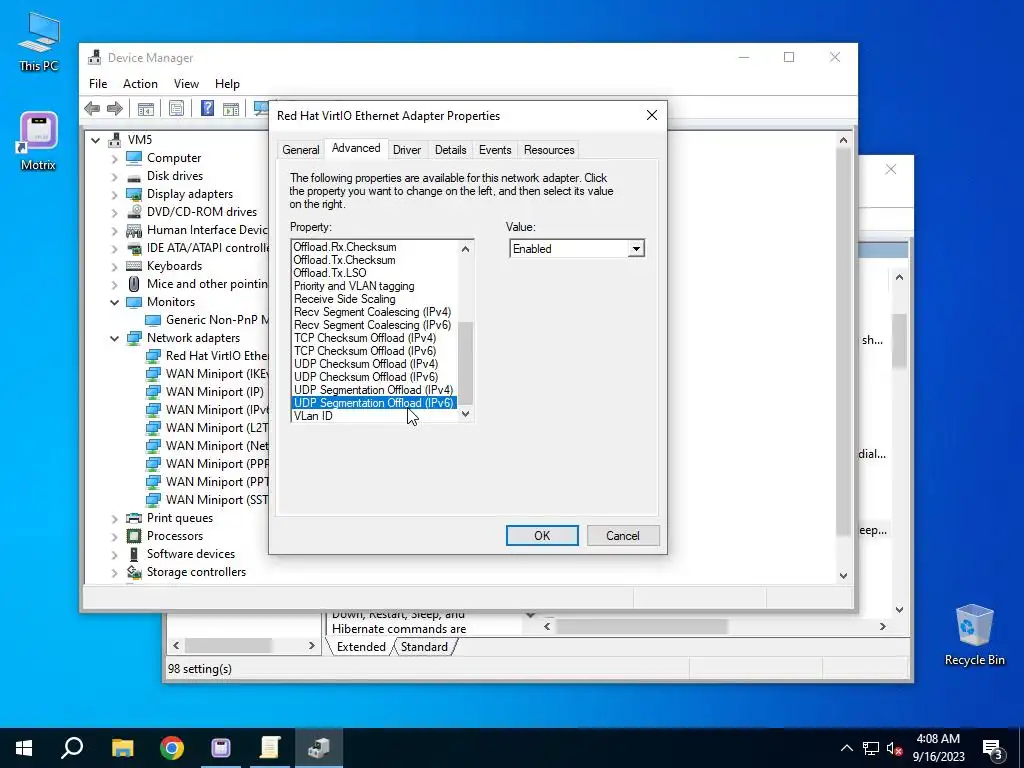This screenshot has height=768, width=1024.
Task: Open the File menu in Device Manager
Action: pyautogui.click(x=98, y=84)
